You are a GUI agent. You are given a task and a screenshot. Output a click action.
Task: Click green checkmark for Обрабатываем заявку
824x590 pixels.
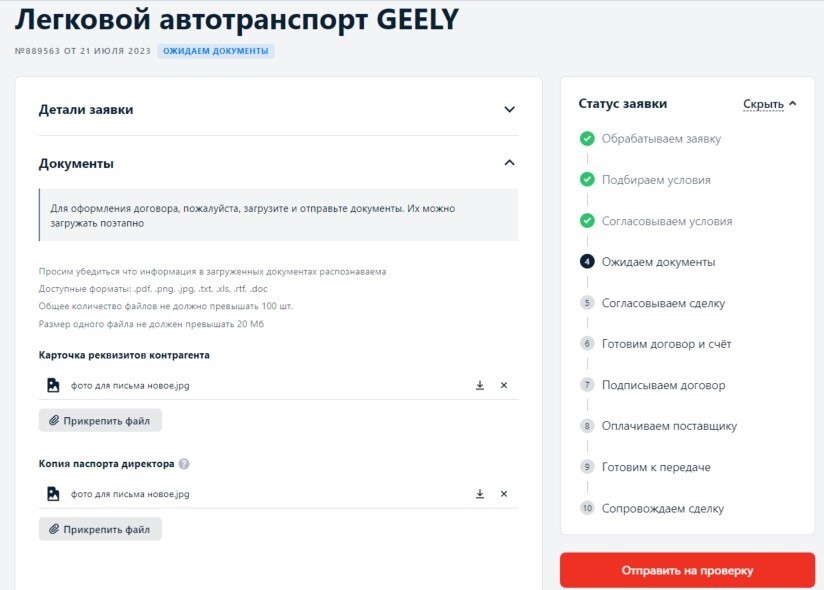point(587,138)
